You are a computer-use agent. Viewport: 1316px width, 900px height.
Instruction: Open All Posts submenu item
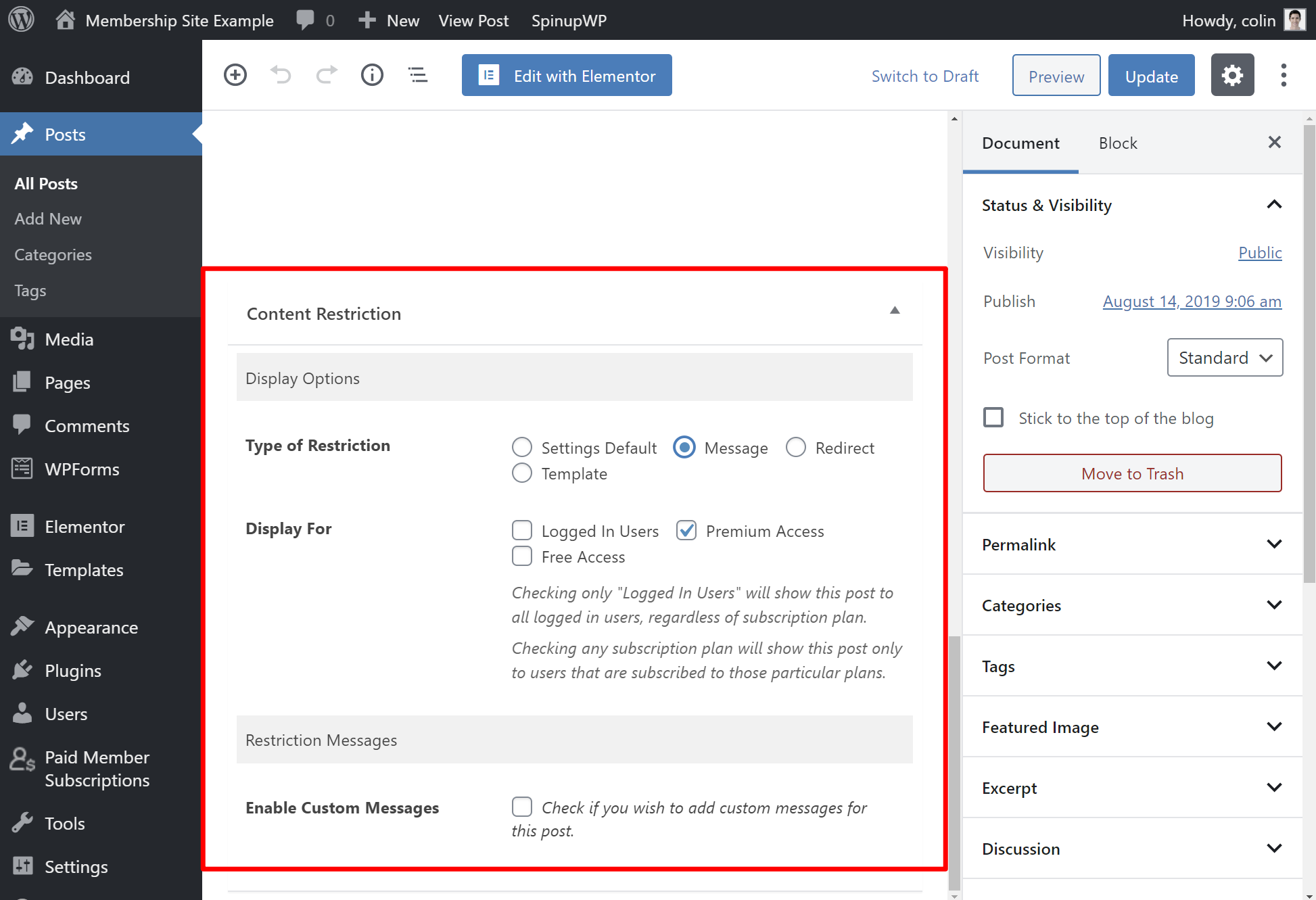(46, 183)
